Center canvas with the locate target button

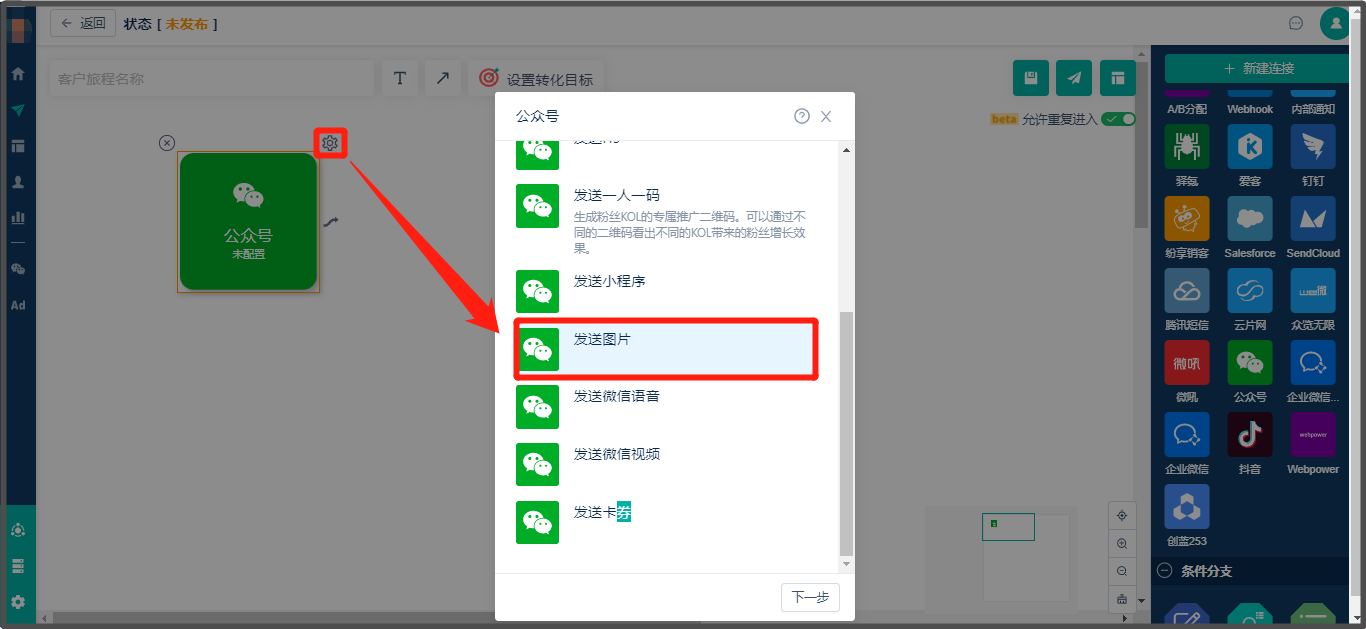1122,516
